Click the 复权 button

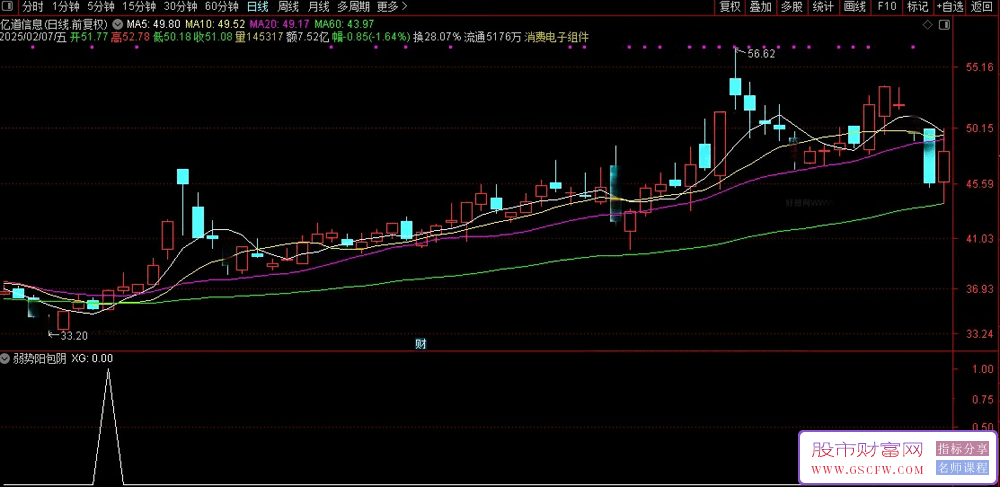pos(730,7)
